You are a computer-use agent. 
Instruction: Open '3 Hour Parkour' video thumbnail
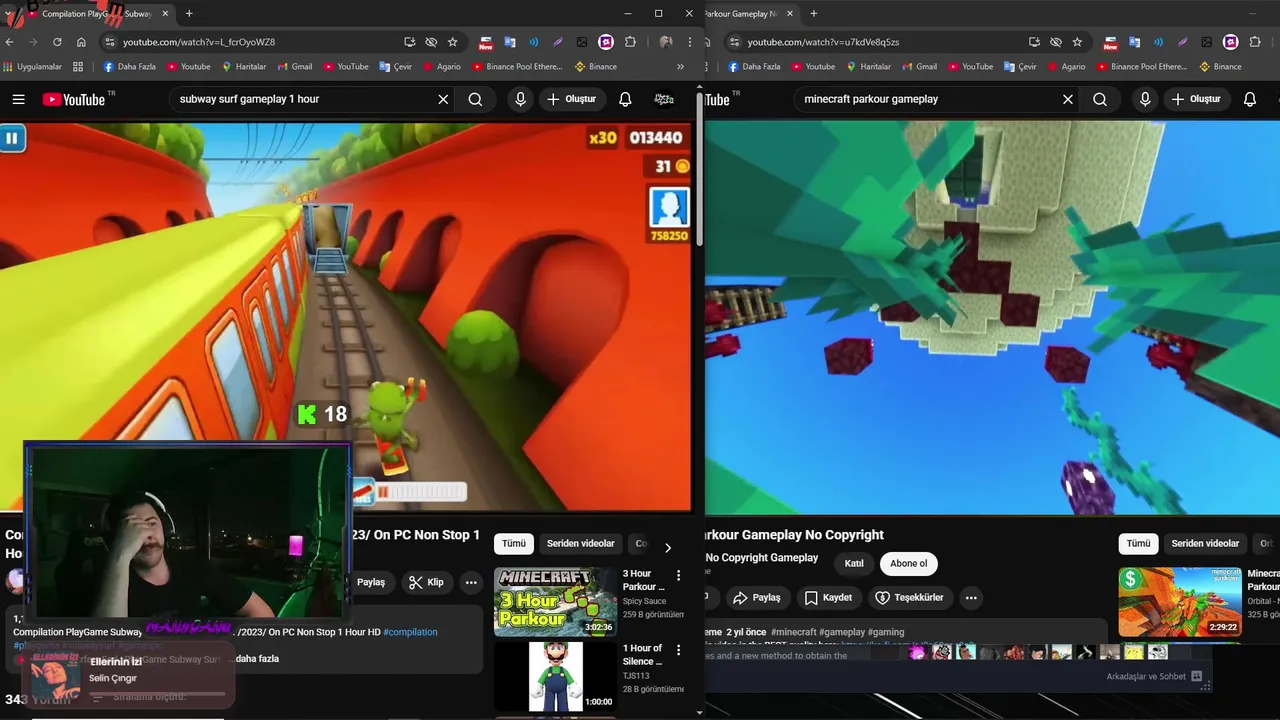click(555, 602)
